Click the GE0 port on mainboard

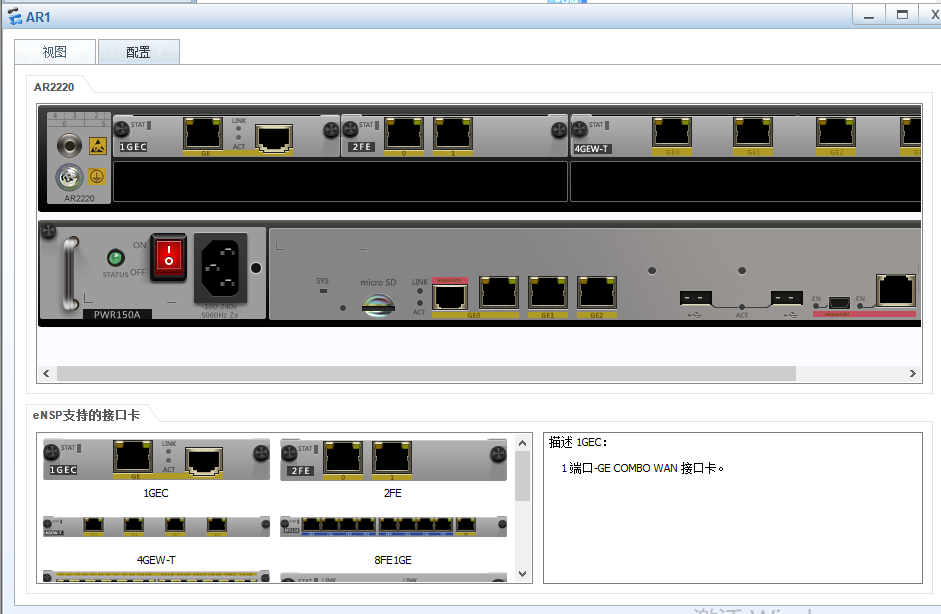click(x=499, y=292)
